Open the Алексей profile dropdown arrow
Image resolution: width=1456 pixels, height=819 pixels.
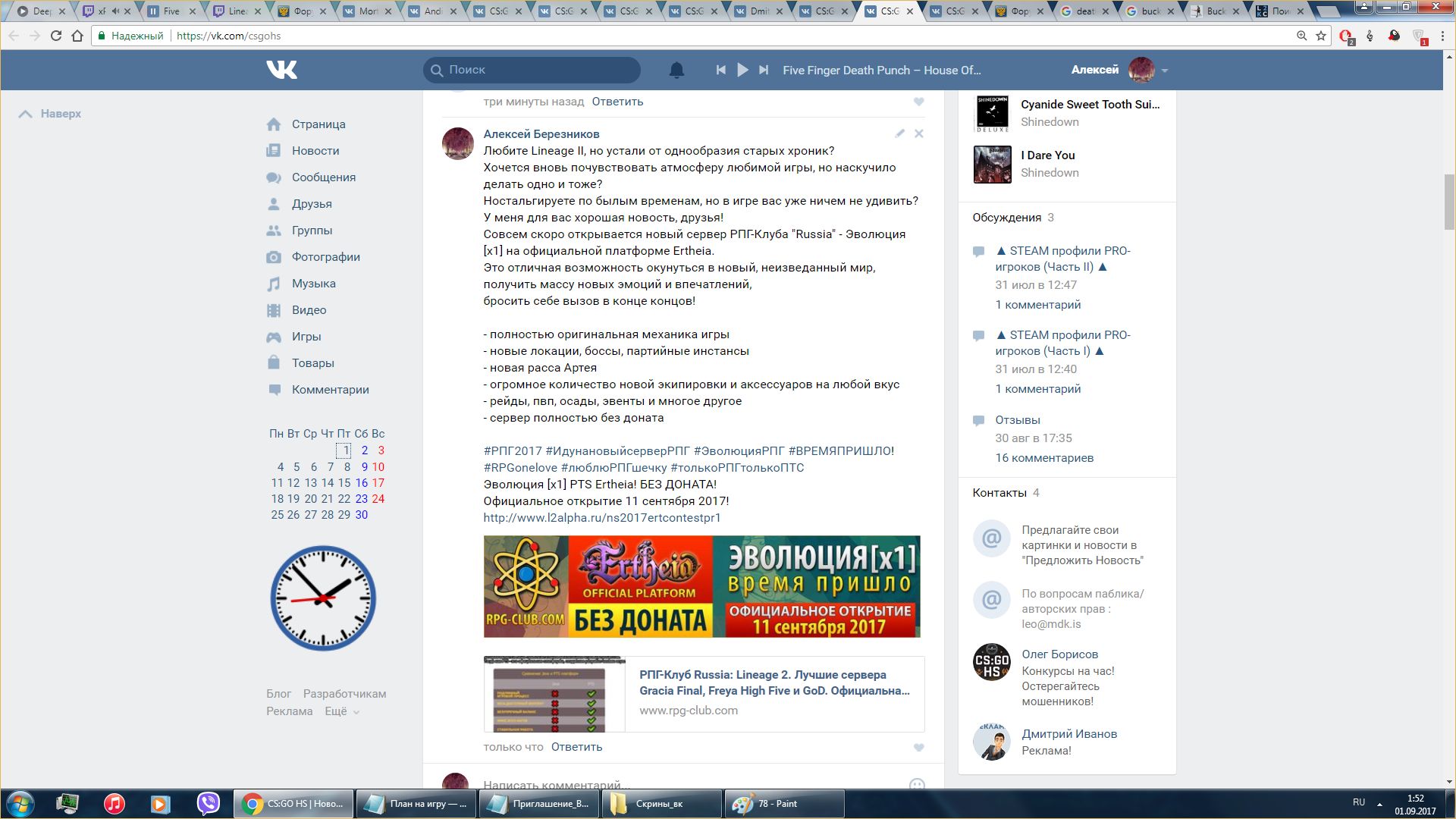point(1165,71)
